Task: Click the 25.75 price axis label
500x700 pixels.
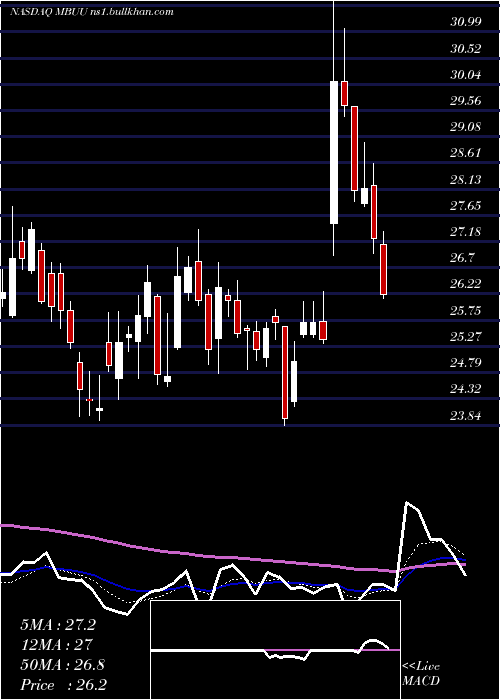Action: click(x=466, y=311)
